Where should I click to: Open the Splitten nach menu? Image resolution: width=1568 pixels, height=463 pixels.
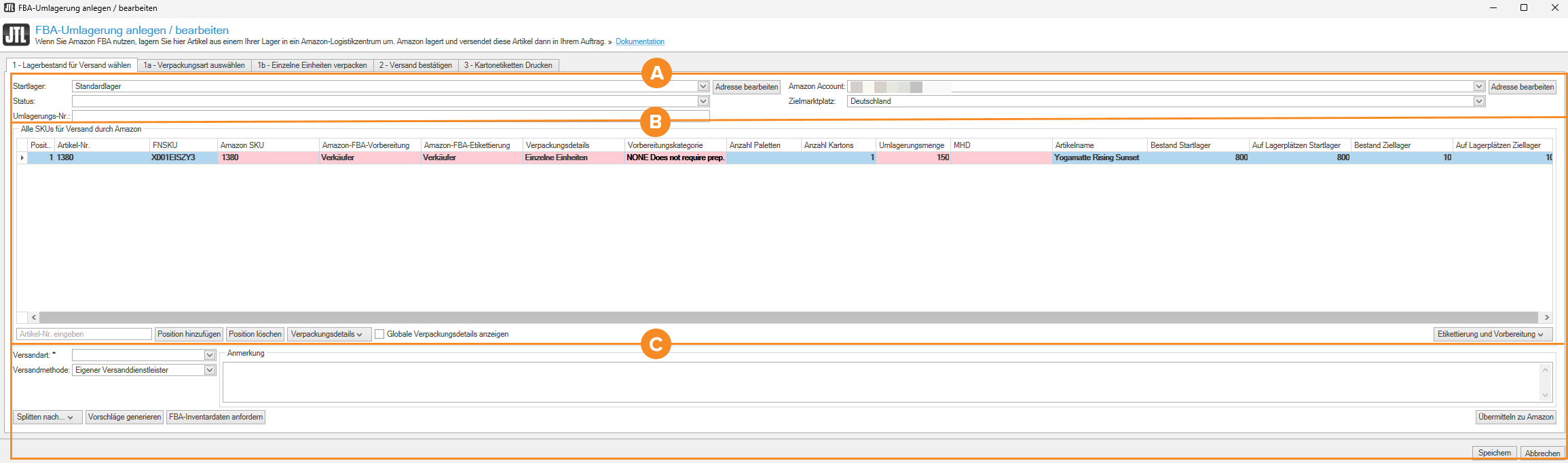point(46,417)
